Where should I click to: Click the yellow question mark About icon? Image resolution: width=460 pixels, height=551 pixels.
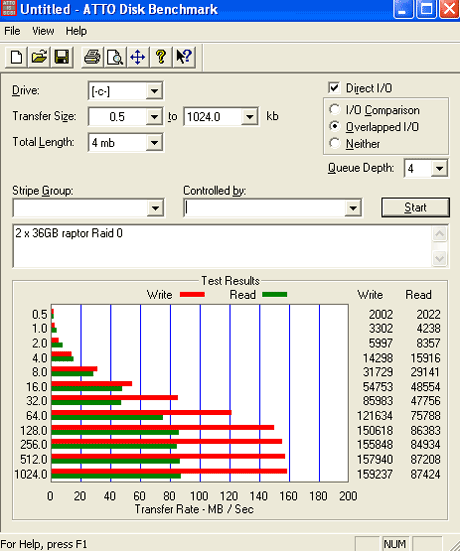click(x=161, y=57)
